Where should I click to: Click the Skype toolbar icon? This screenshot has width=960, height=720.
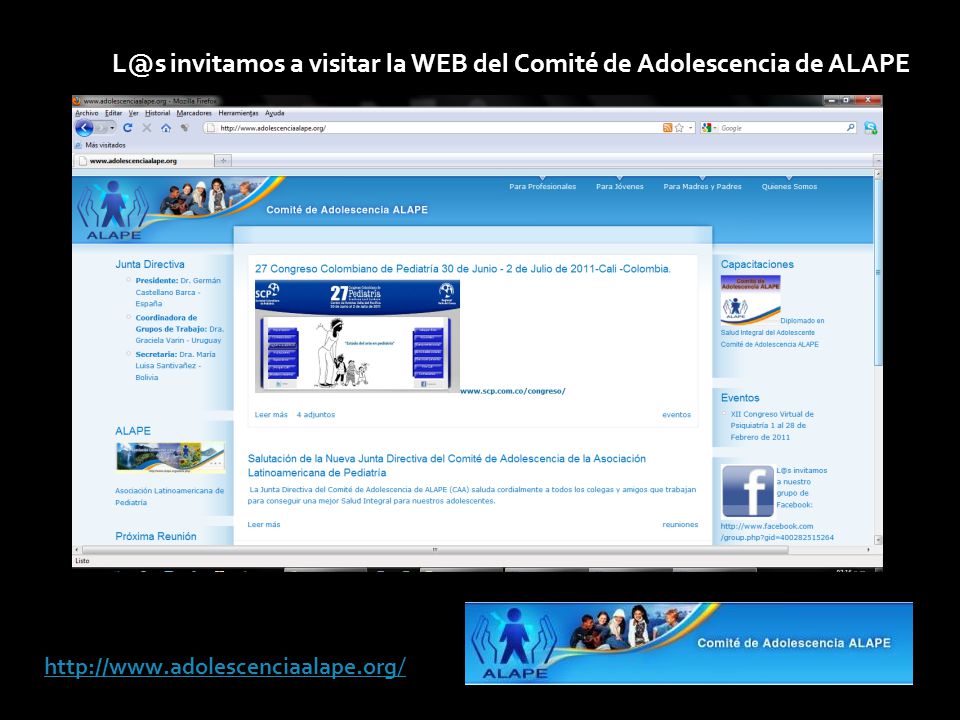point(870,128)
